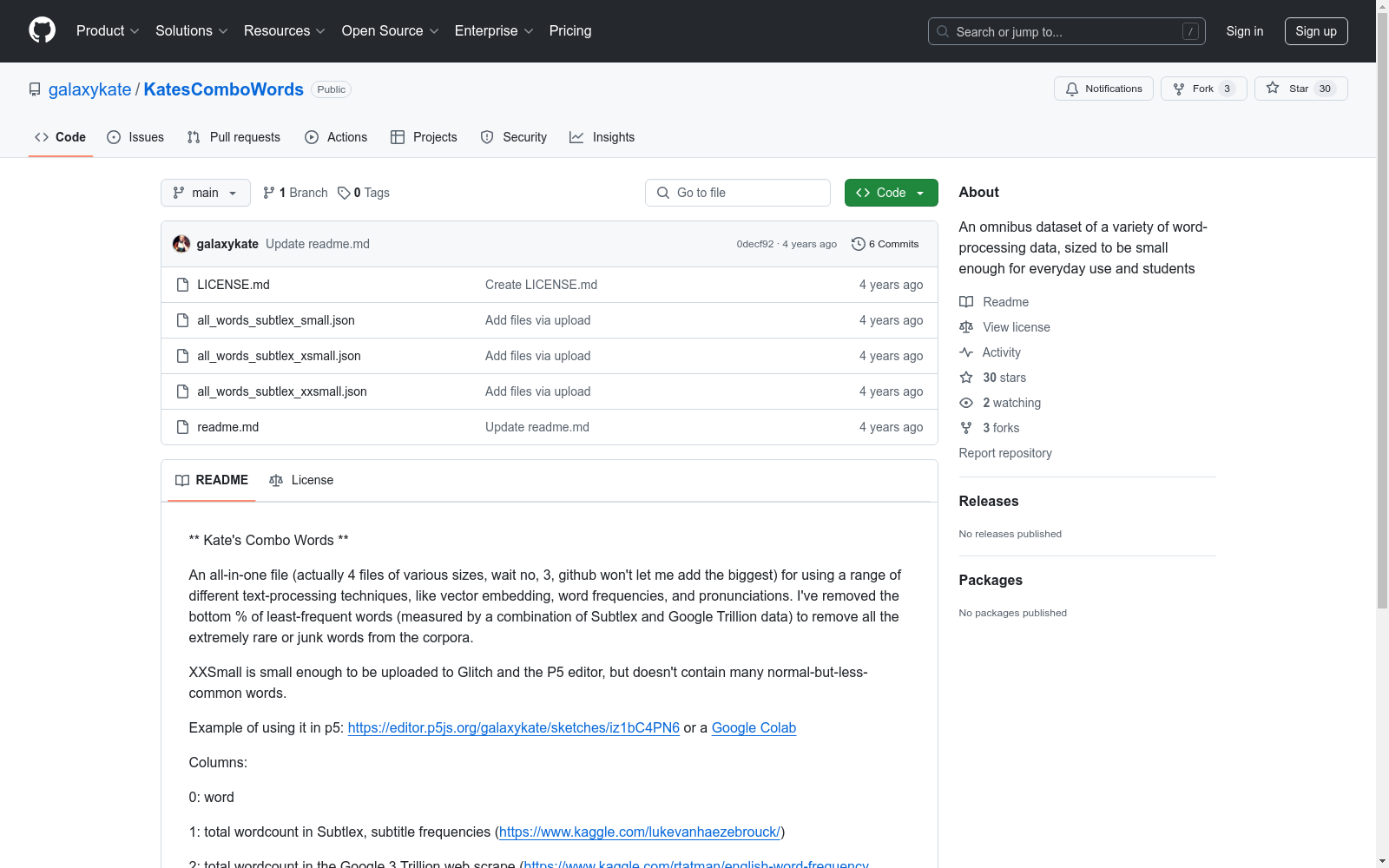Click the repository icon beside galaxykate

coord(35,89)
